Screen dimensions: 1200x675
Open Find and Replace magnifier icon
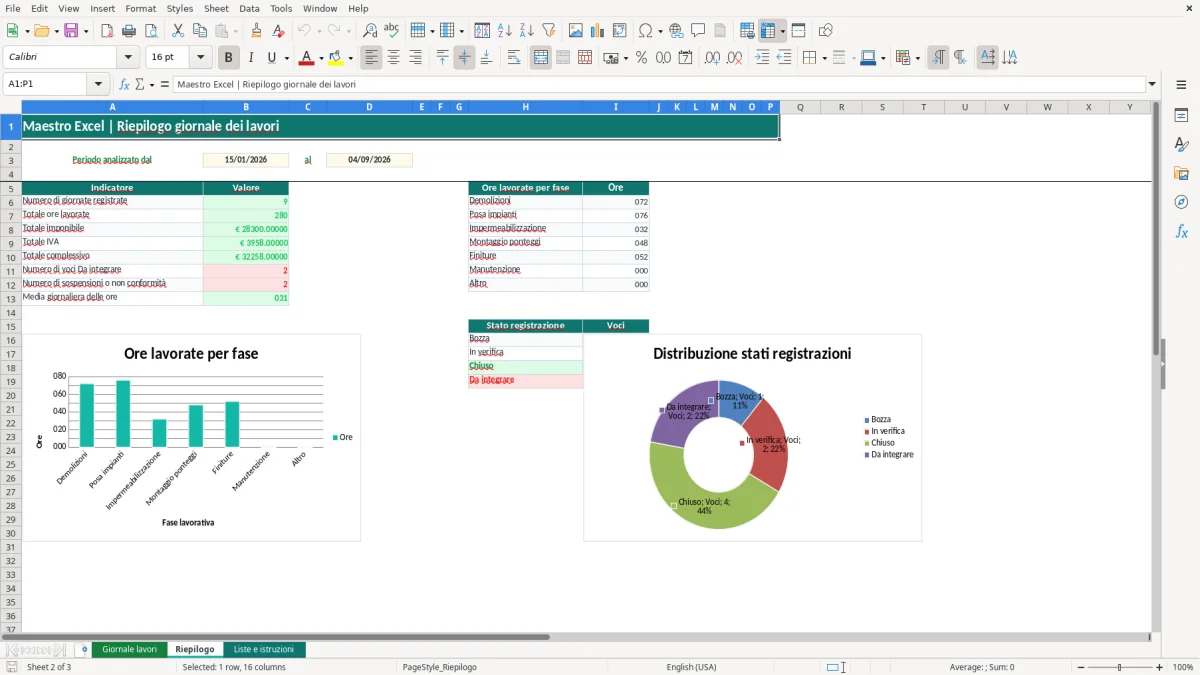tap(370, 31)
